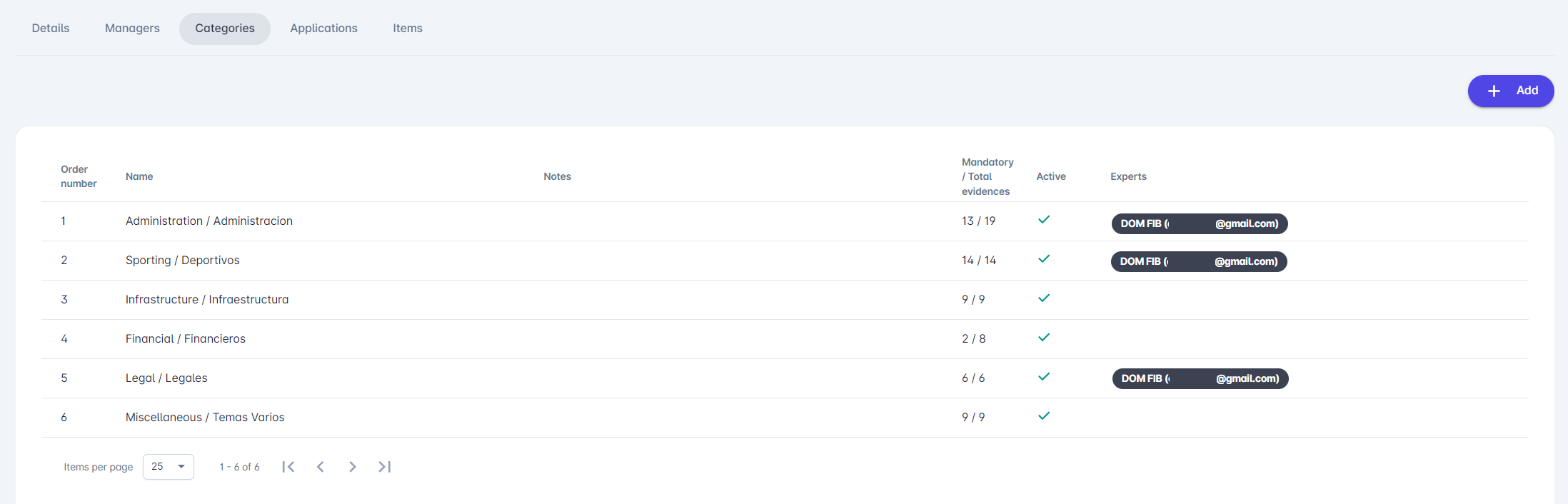Open the Infrastructure / Infraestructura category
The width and height of the screenshot is (1568, 504).
tap(207, 300)
